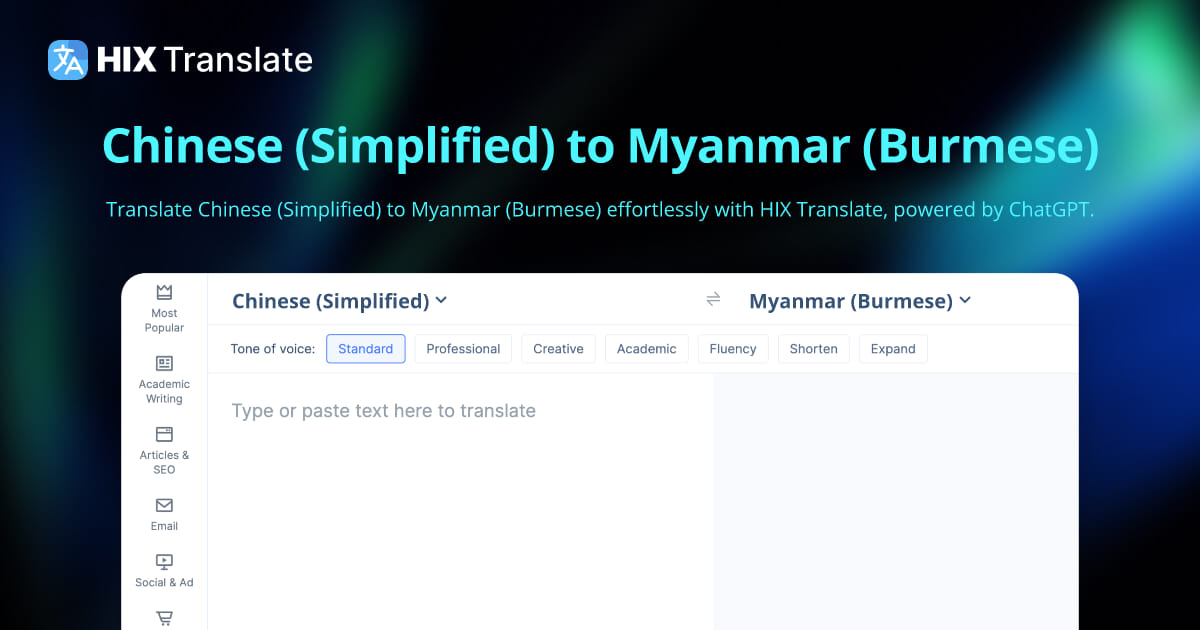Click the HIX Translate logo icon

tap(66, 60)
